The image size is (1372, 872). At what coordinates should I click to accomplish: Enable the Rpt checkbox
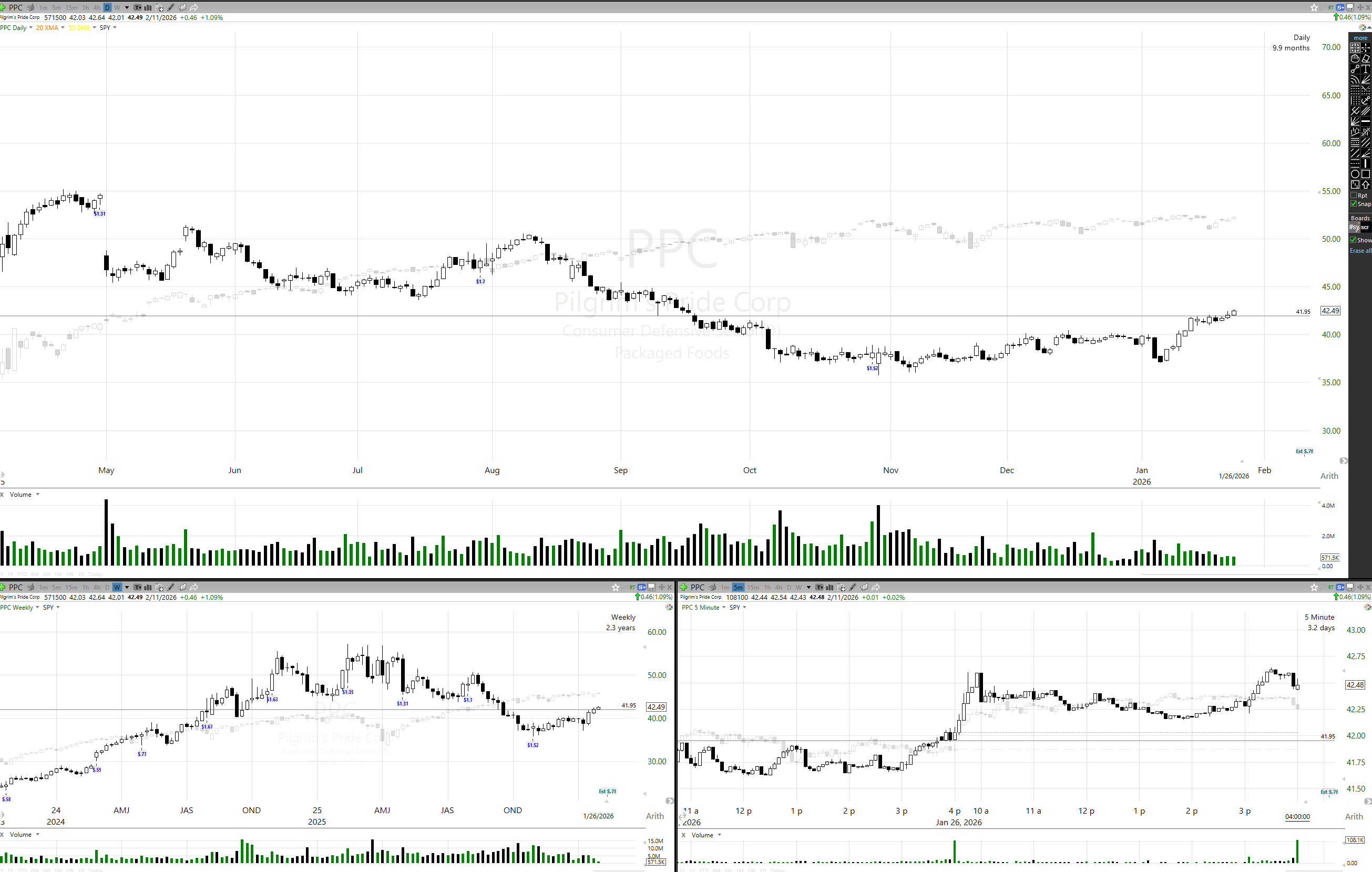[x=1353, y=196]
